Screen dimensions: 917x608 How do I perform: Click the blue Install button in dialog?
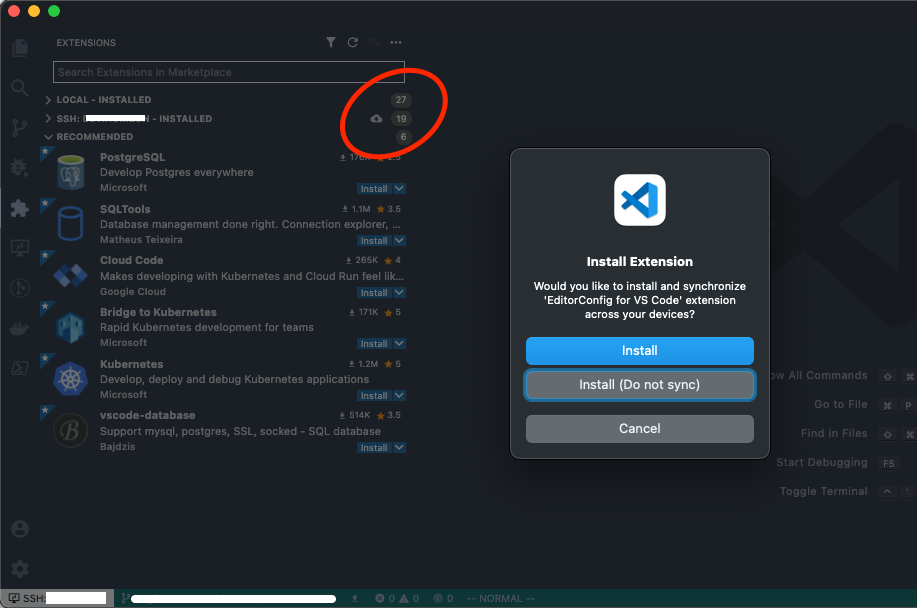coord(640,351)
